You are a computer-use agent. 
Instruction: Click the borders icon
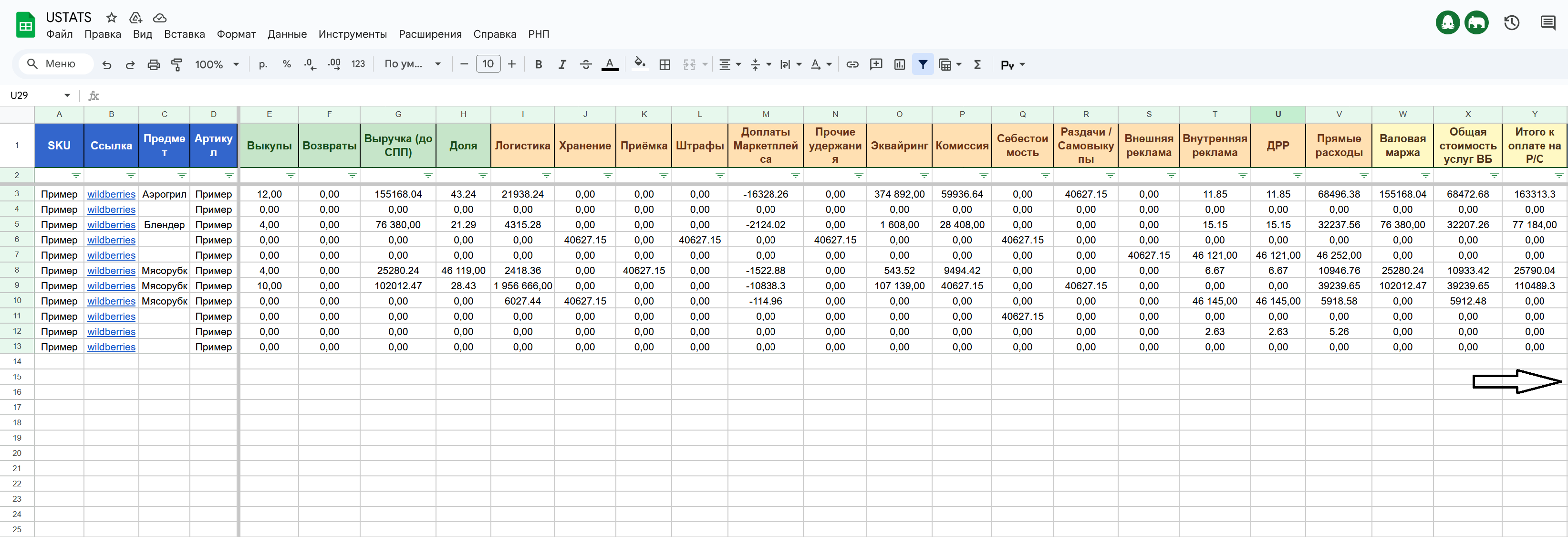pyautogui.click(x=665, y=64)
